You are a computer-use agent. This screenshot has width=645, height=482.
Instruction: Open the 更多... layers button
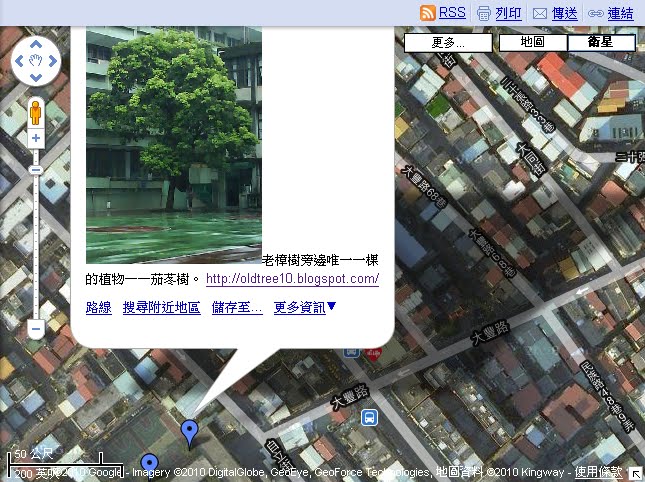click(x=448, y=43)
